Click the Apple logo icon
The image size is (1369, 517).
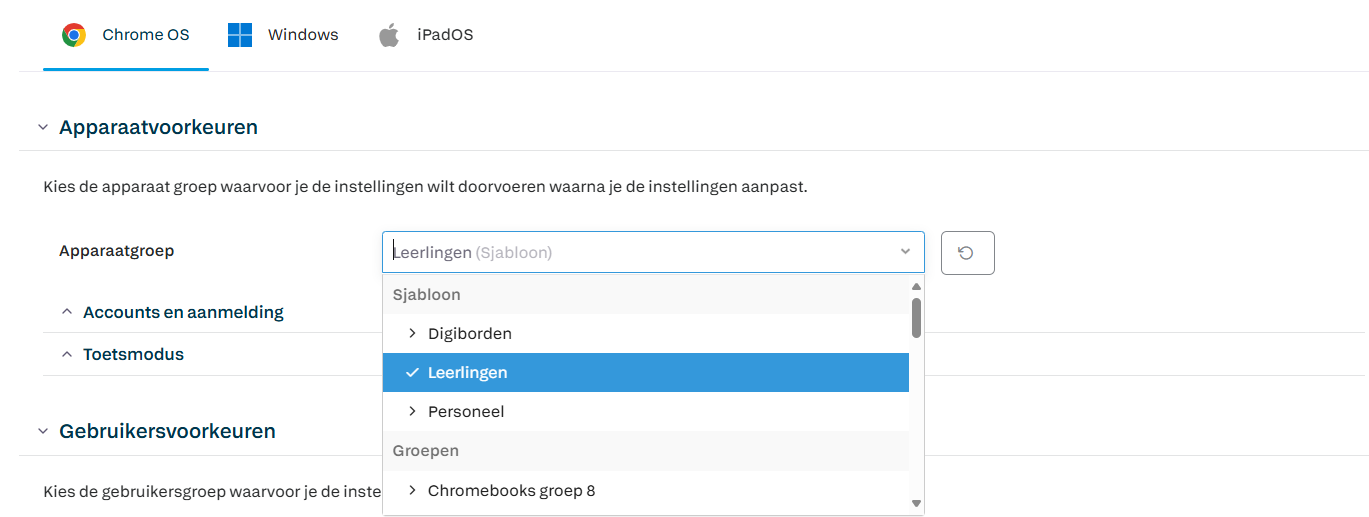point(389,35)
